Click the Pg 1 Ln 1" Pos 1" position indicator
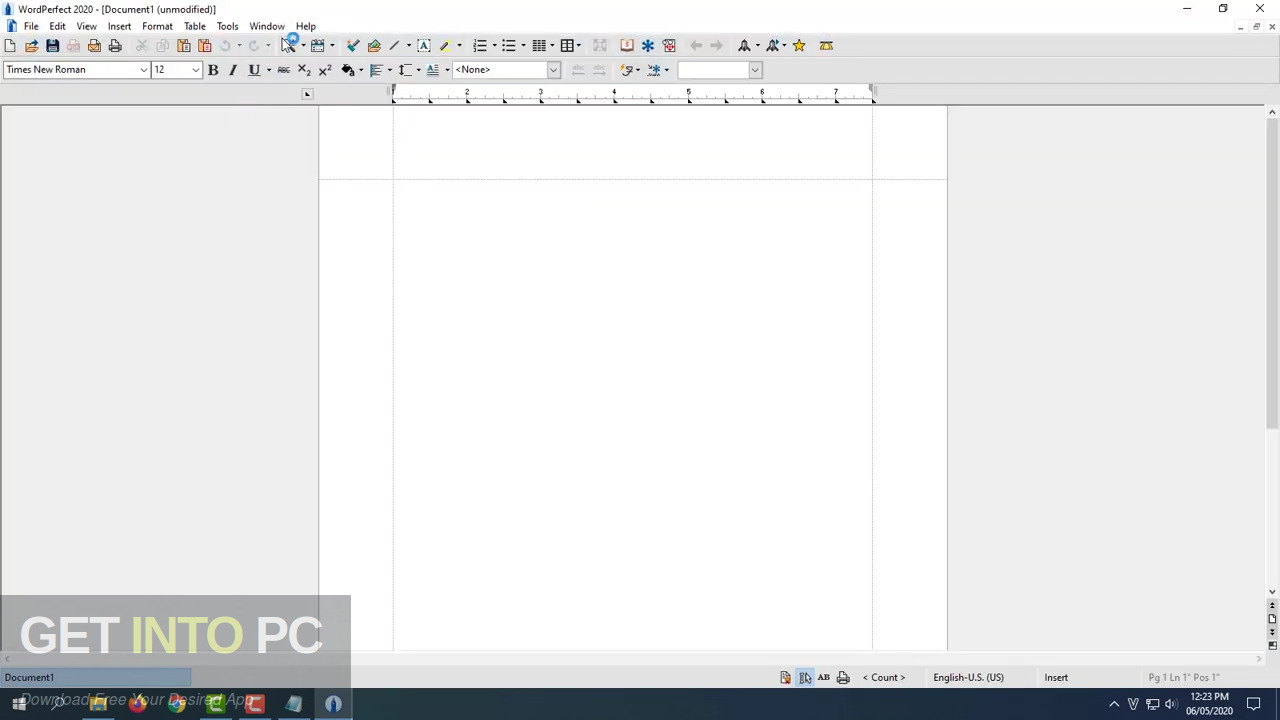 (x=1184, y=678)
